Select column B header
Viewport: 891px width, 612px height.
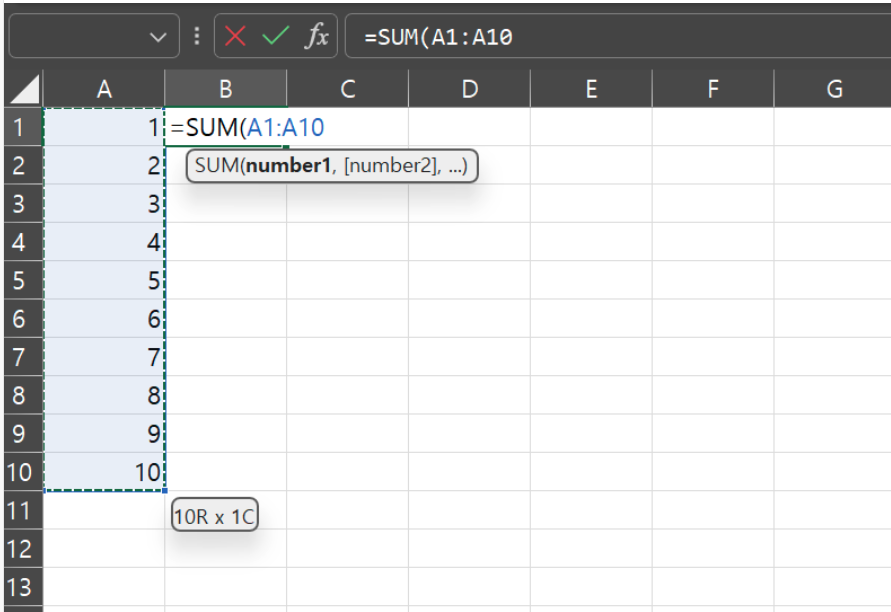point(226,89)
